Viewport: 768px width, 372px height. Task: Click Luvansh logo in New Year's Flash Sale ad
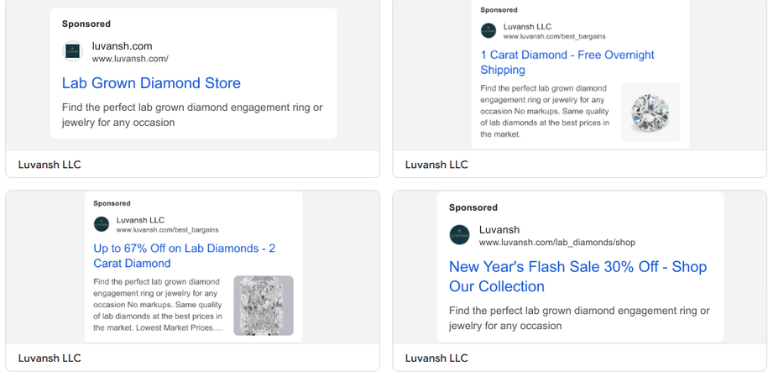[x=459, y=235]
